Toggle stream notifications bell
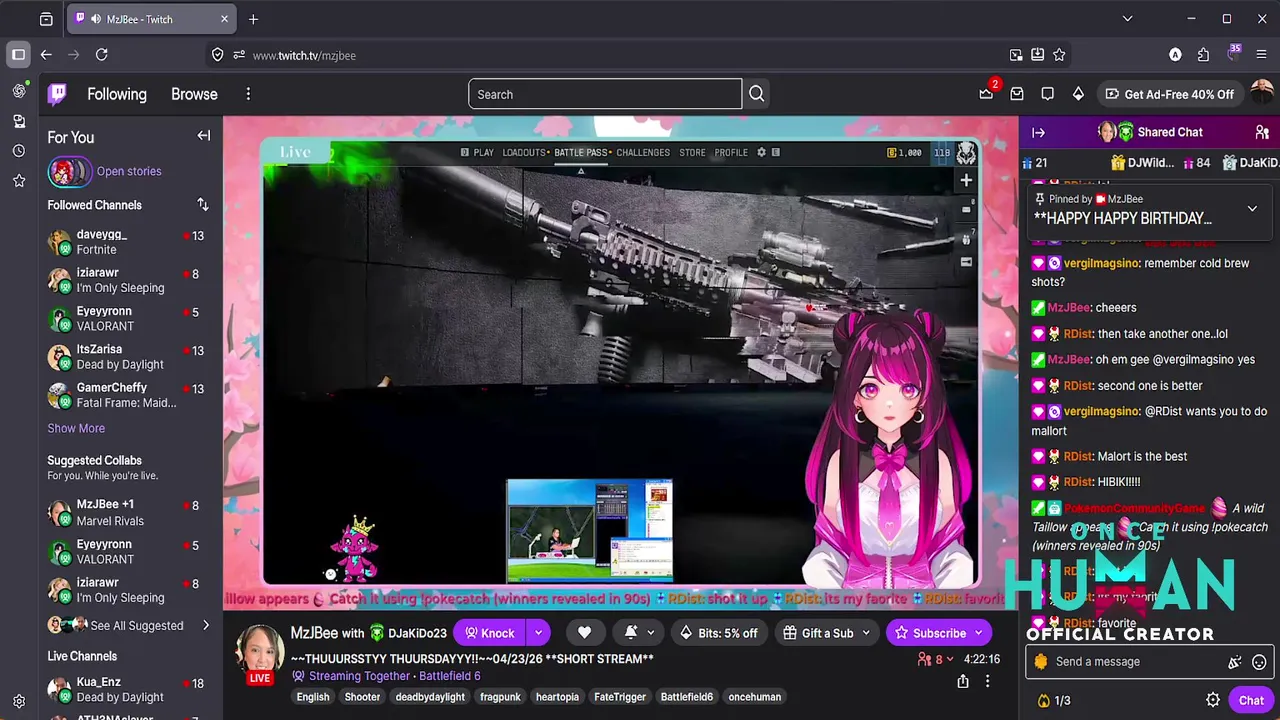Image resolution: width=1280 pixels, height=720 pixels. pyautogui.click(x=631, y=632)
